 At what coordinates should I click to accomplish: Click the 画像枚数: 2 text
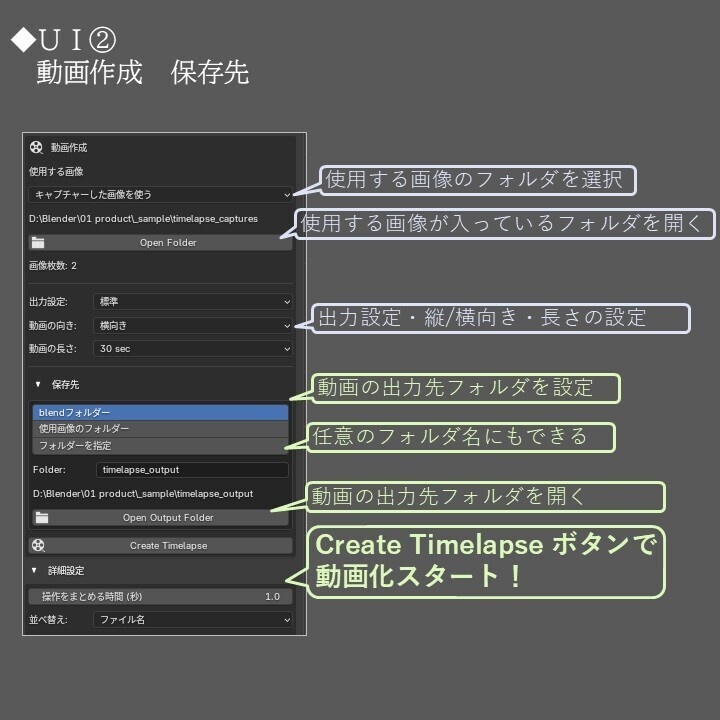53,265
